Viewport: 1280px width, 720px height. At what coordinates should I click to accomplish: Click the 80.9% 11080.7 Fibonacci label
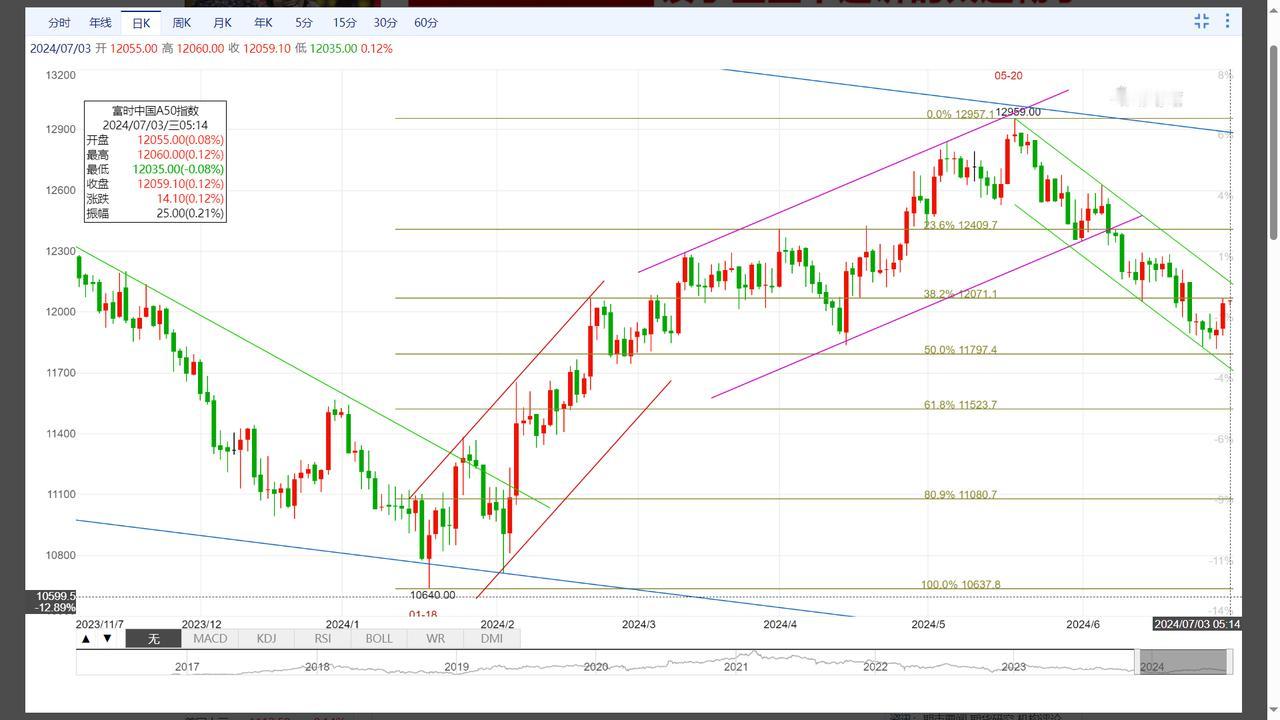(960, 495)
